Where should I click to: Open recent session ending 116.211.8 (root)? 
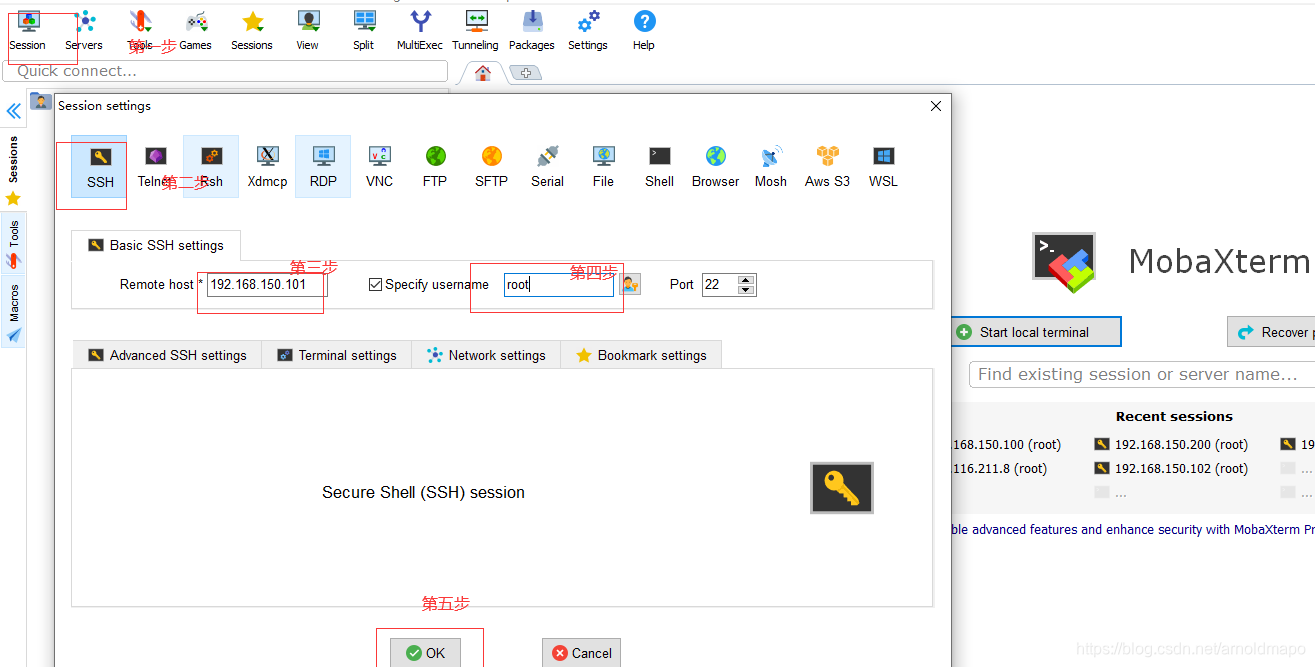click(x=999, y=469)
